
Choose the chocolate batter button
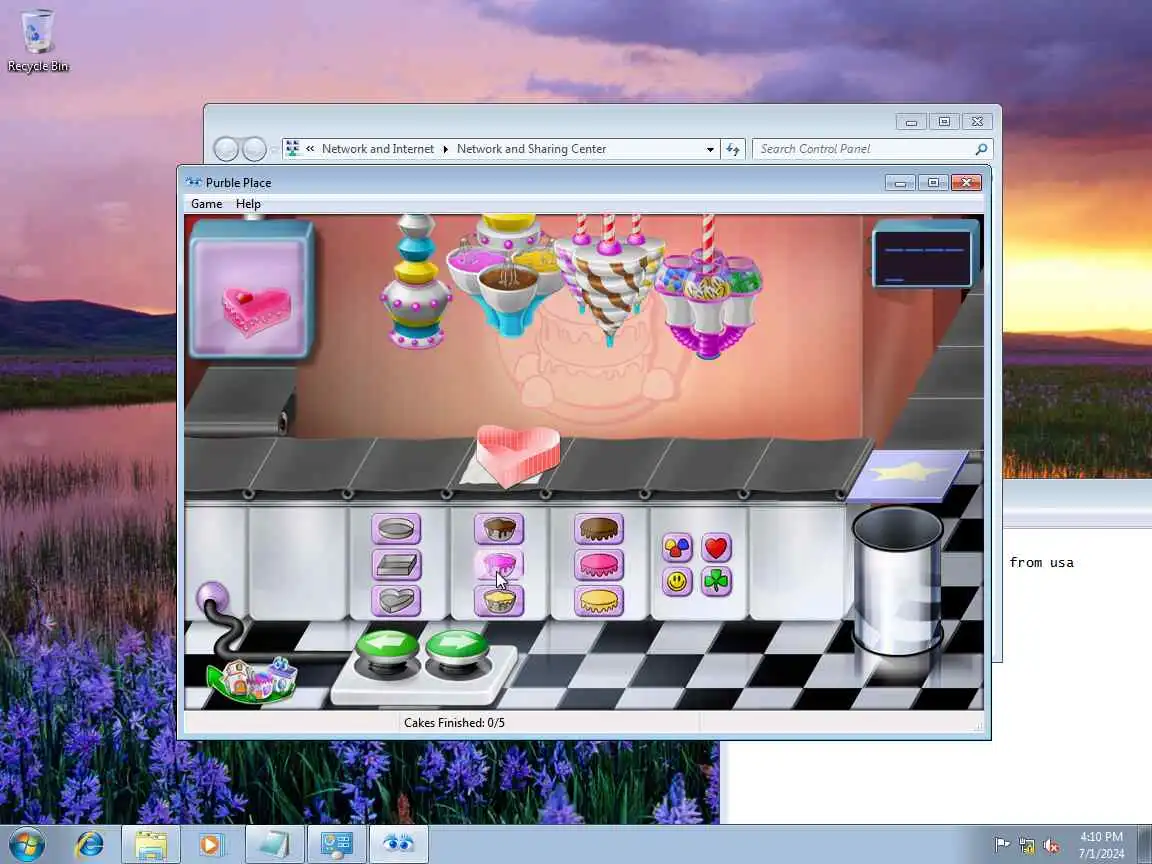[499, 528]
